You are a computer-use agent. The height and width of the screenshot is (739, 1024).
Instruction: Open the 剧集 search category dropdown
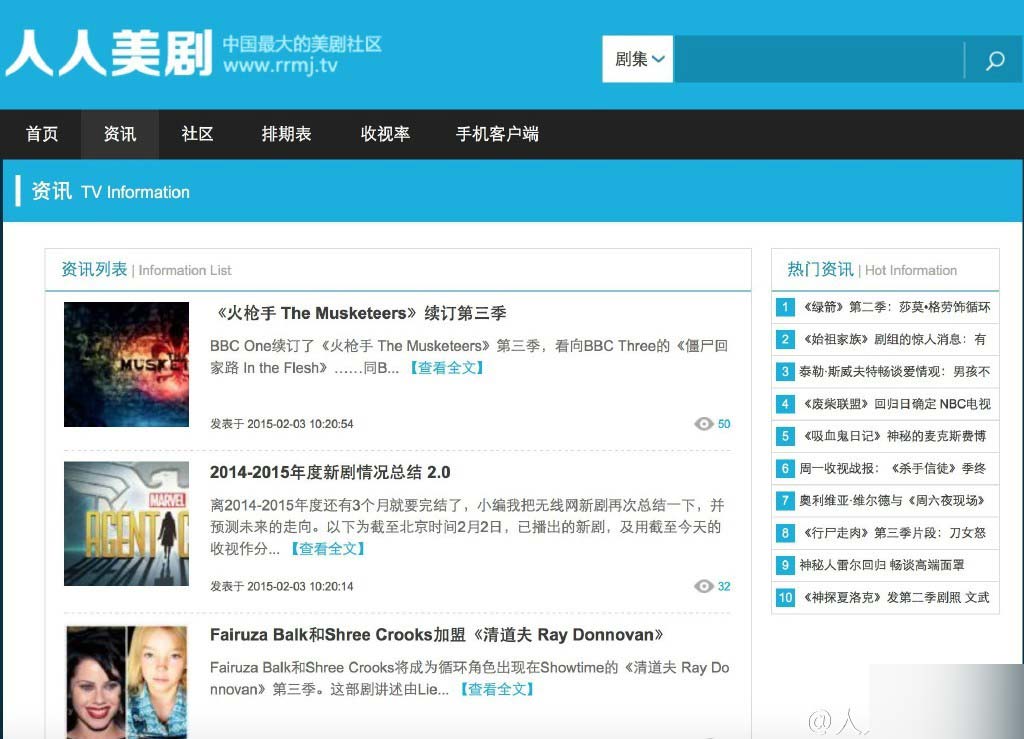637,59
